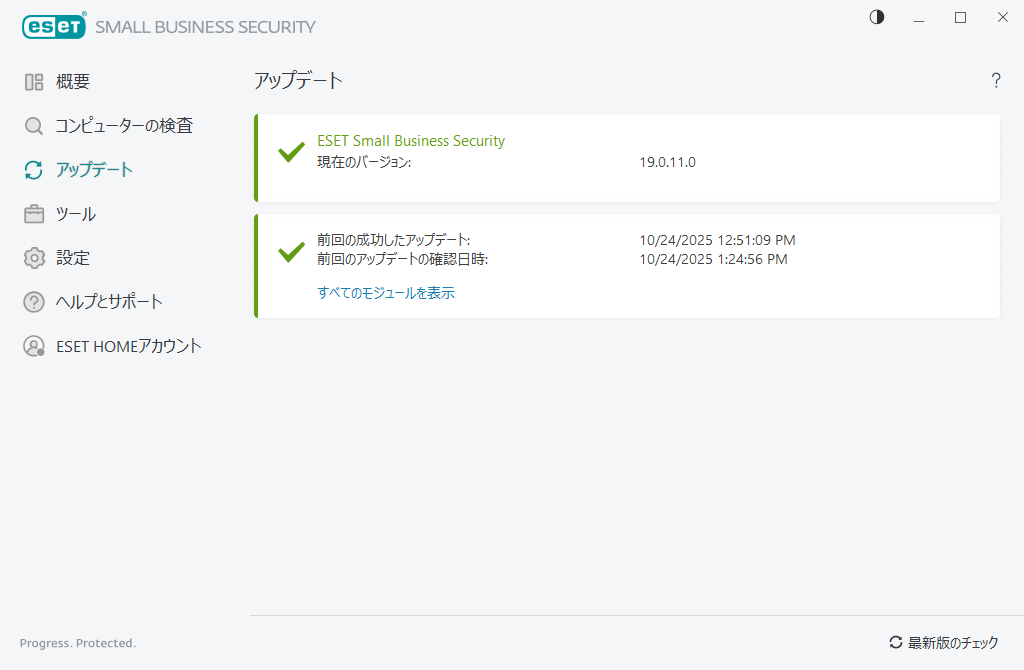This screenshot has width=1024, height=670.
Task: Select the ESET Small Business Security heading
Action: tap(411, 140)
